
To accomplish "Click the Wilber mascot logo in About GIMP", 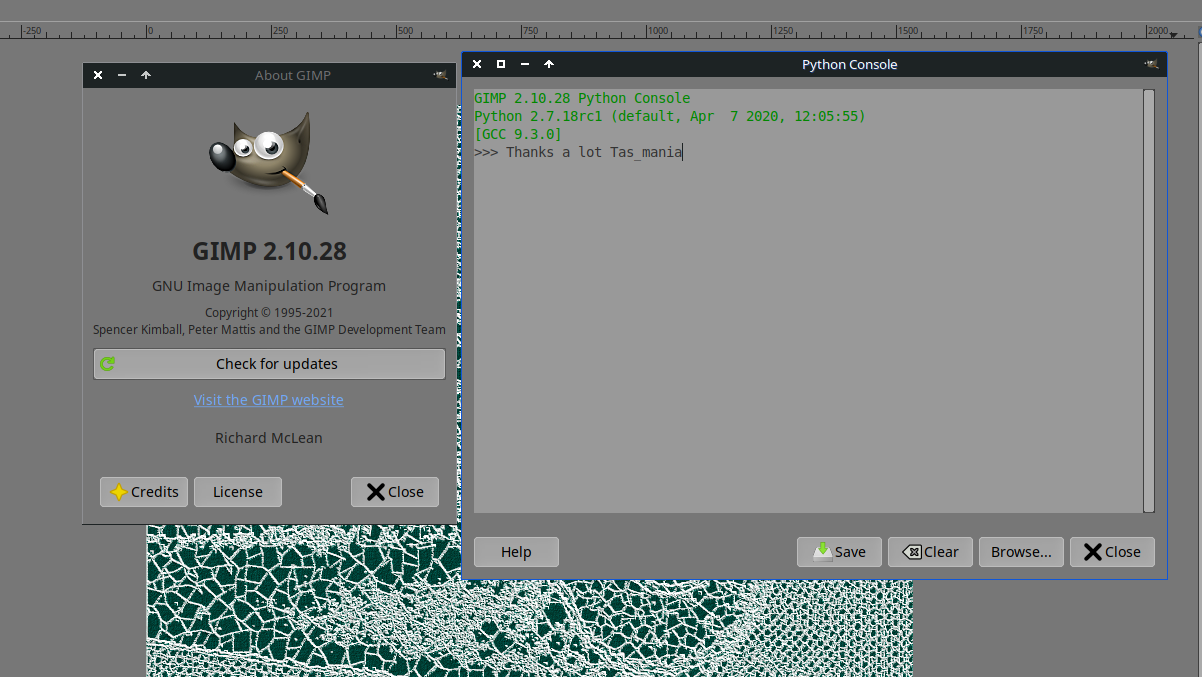I will pyautogui.click(x=269, y=162).
